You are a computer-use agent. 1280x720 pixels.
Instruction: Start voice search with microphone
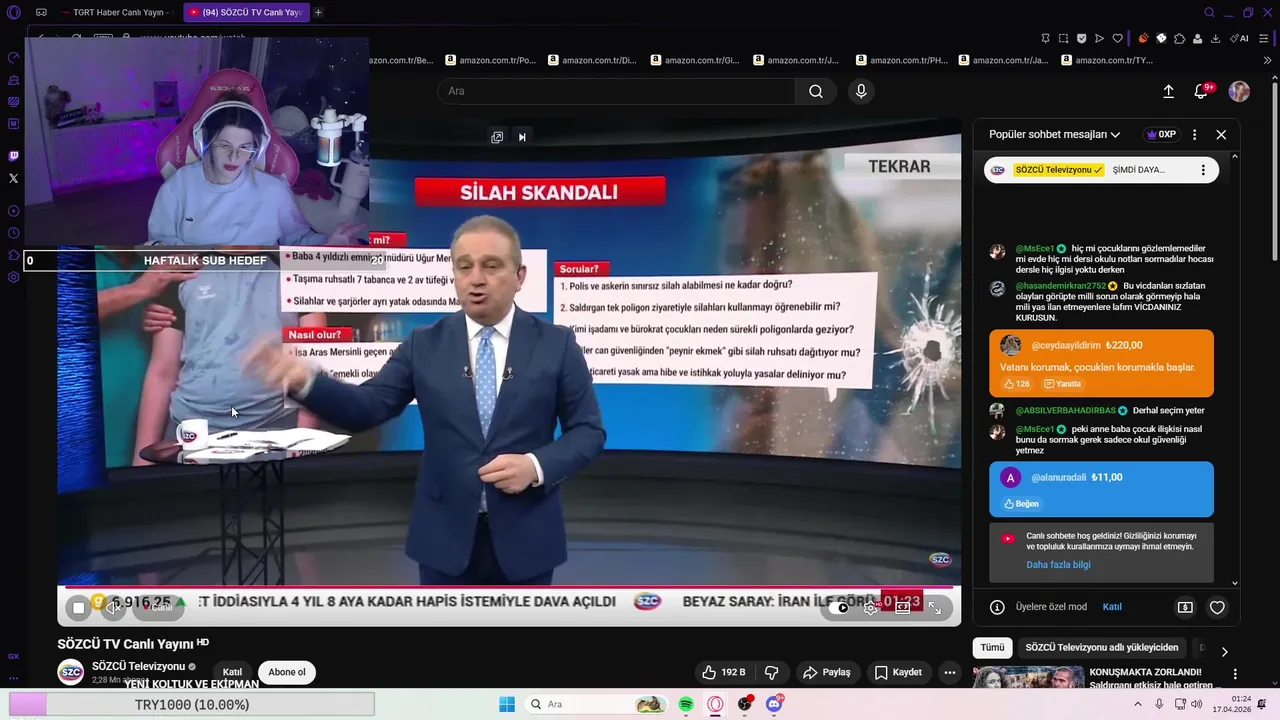861,91
